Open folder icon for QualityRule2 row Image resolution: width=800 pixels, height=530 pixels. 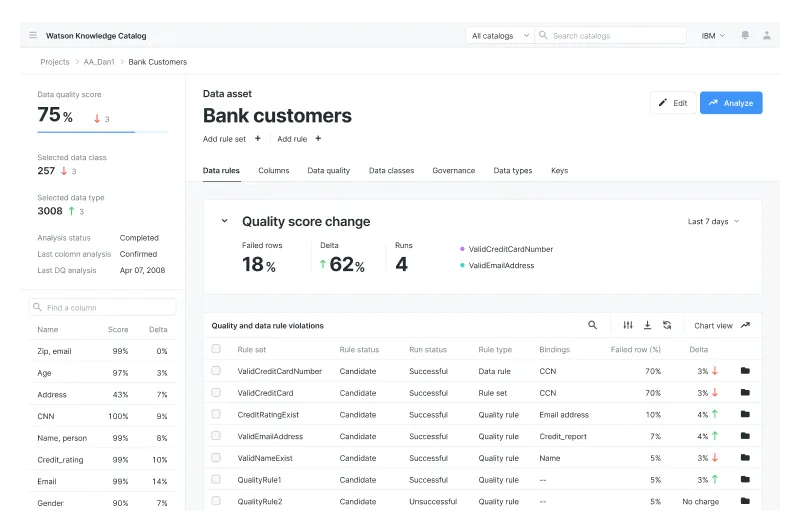pos(745,501)
